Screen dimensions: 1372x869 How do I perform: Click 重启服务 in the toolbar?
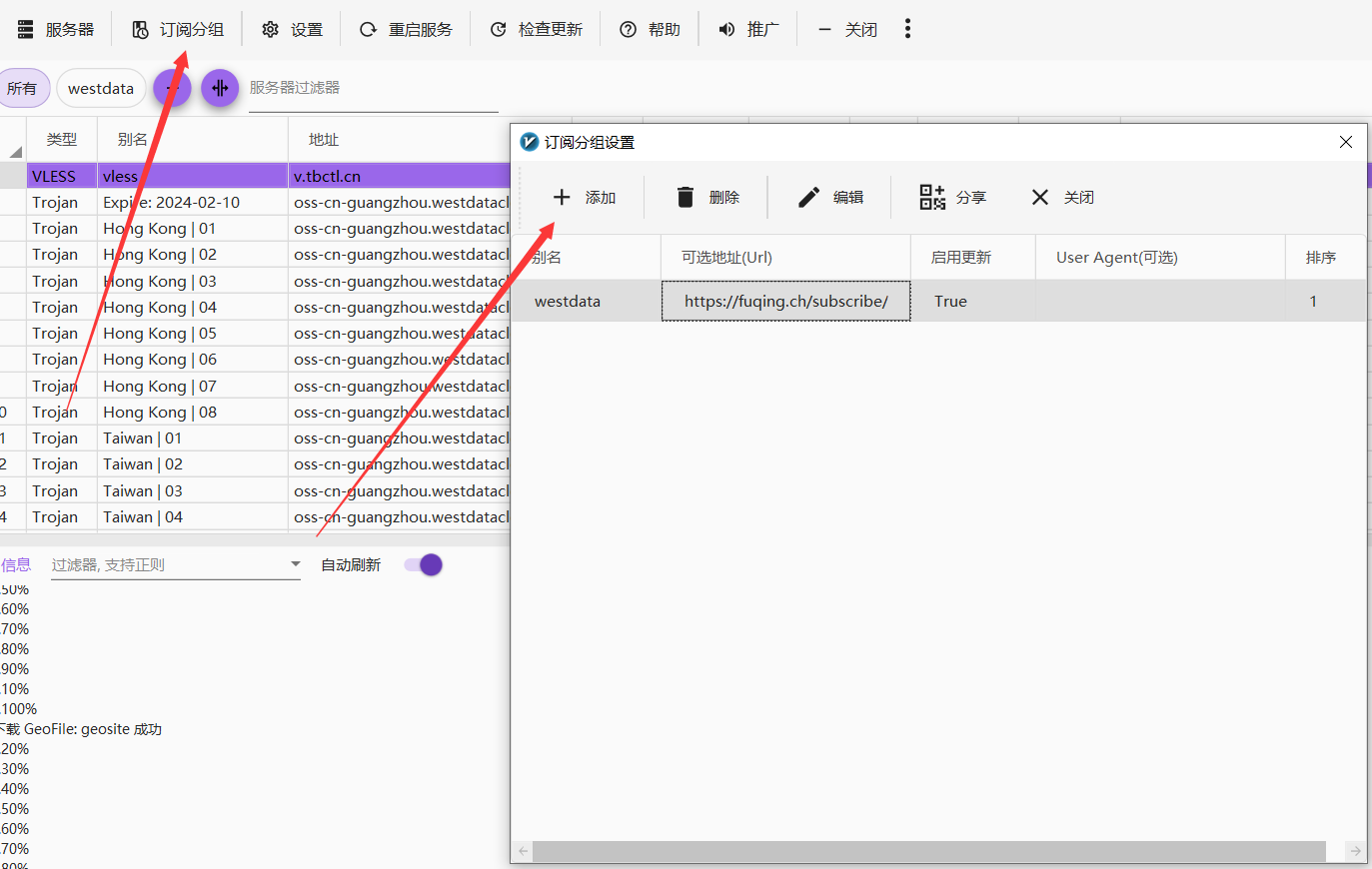pyautogui.click(x=406, y=30)
